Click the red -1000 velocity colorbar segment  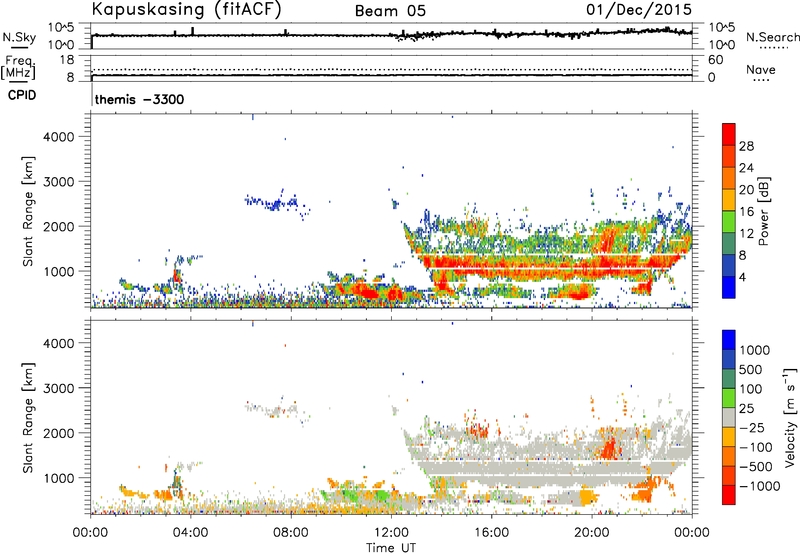[x=729, y=495]
